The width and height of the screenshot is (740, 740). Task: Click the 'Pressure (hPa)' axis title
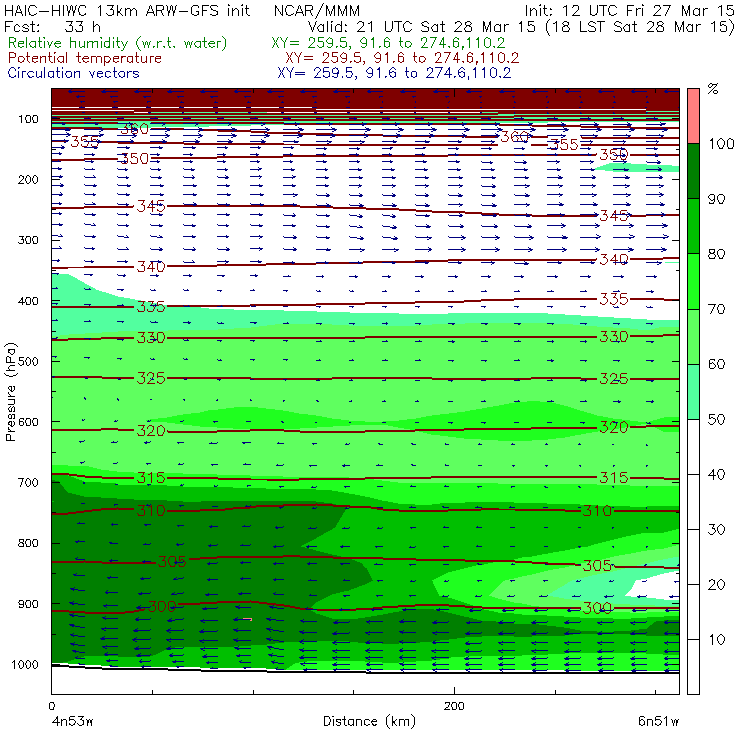pos(10,392)
